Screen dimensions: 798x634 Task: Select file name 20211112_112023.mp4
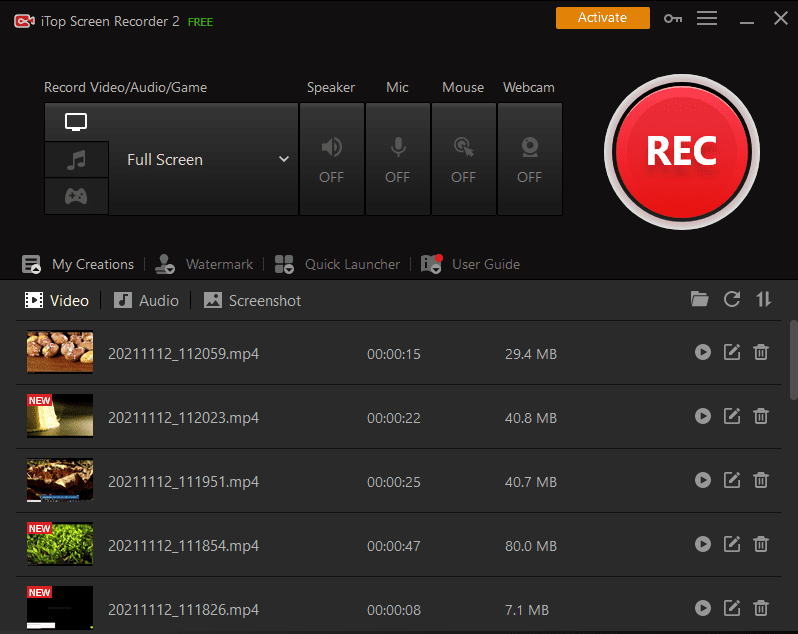coord(183,418)
